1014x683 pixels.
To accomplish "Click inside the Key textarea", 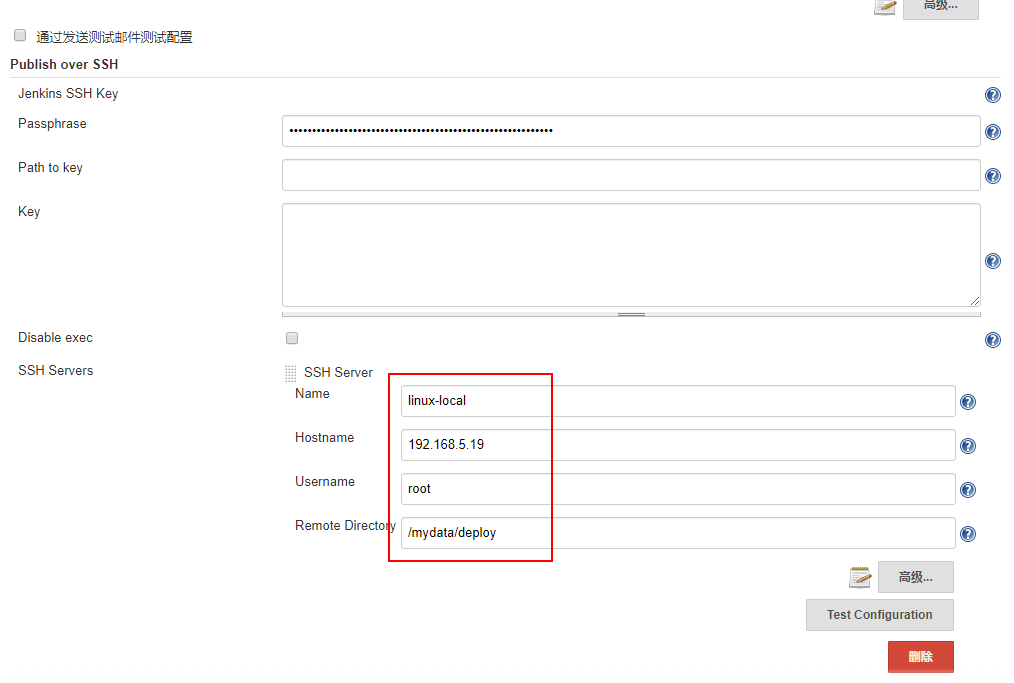I will [x=631, y=255].
